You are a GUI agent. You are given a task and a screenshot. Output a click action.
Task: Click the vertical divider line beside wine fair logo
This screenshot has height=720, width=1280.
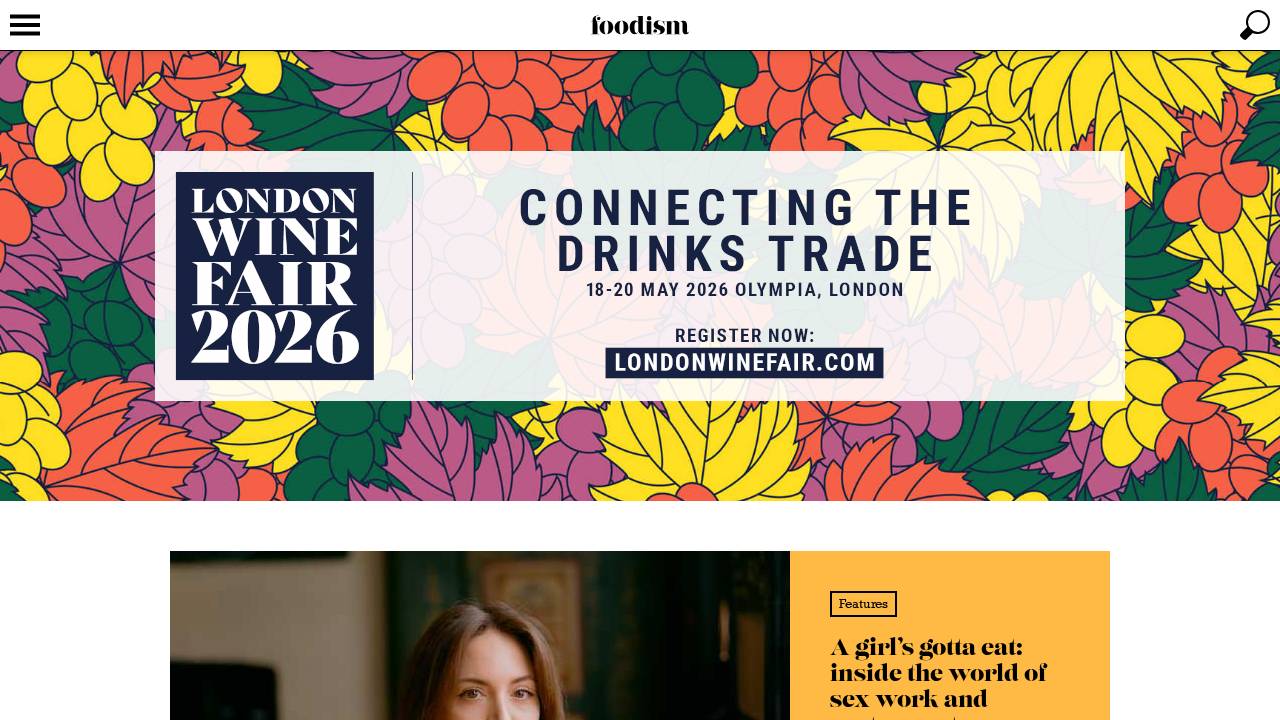pos(412,276)
